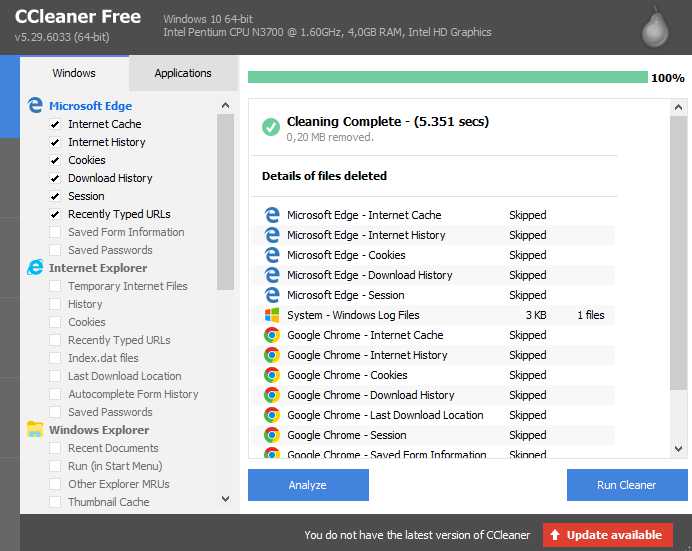Click Chrome icon beside Google Chrome - Internet Cache
Screen dimensions: 692x551
pyautogui.click(x=272, y=335)
